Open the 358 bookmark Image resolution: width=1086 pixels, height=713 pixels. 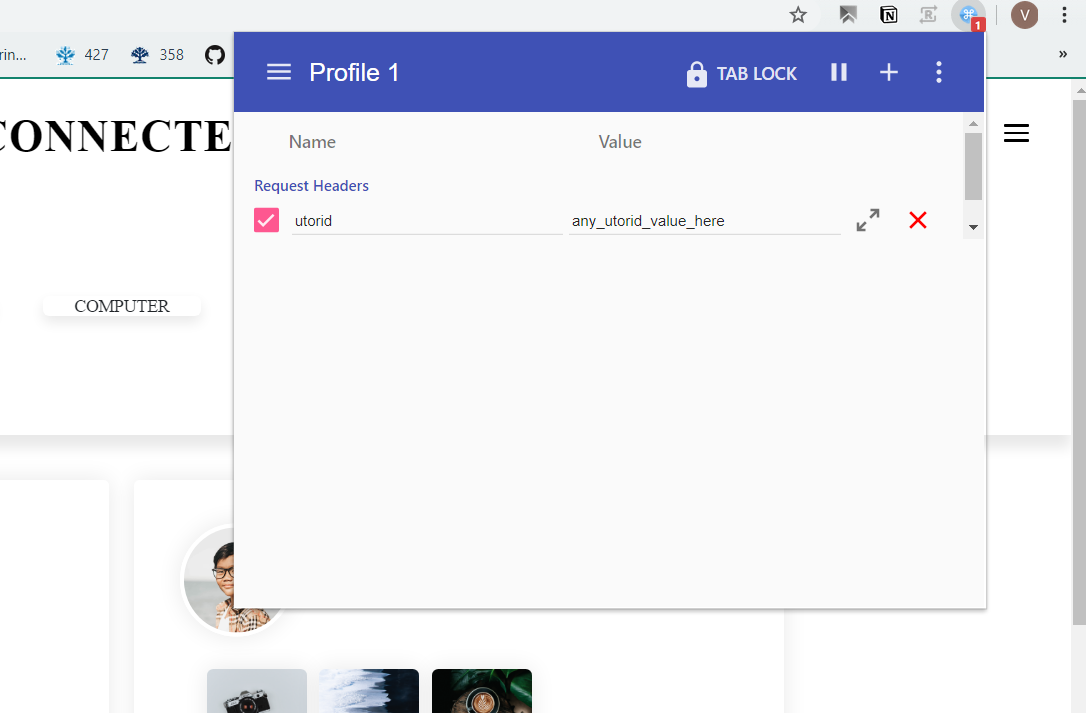tap(158, 55)
